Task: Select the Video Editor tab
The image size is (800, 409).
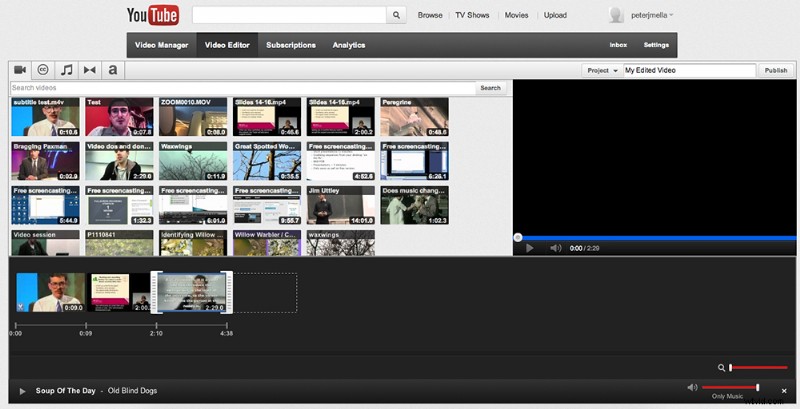Action: 227,45
